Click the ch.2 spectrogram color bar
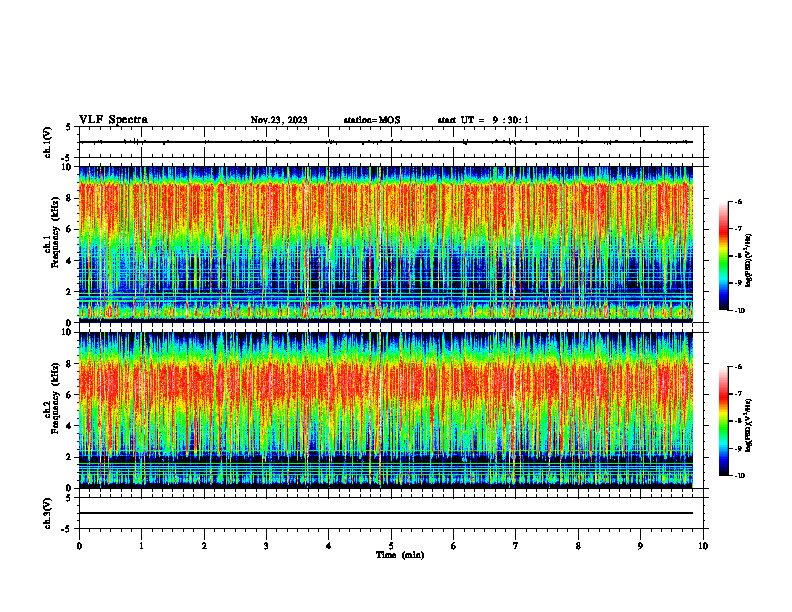 point(723,421)
